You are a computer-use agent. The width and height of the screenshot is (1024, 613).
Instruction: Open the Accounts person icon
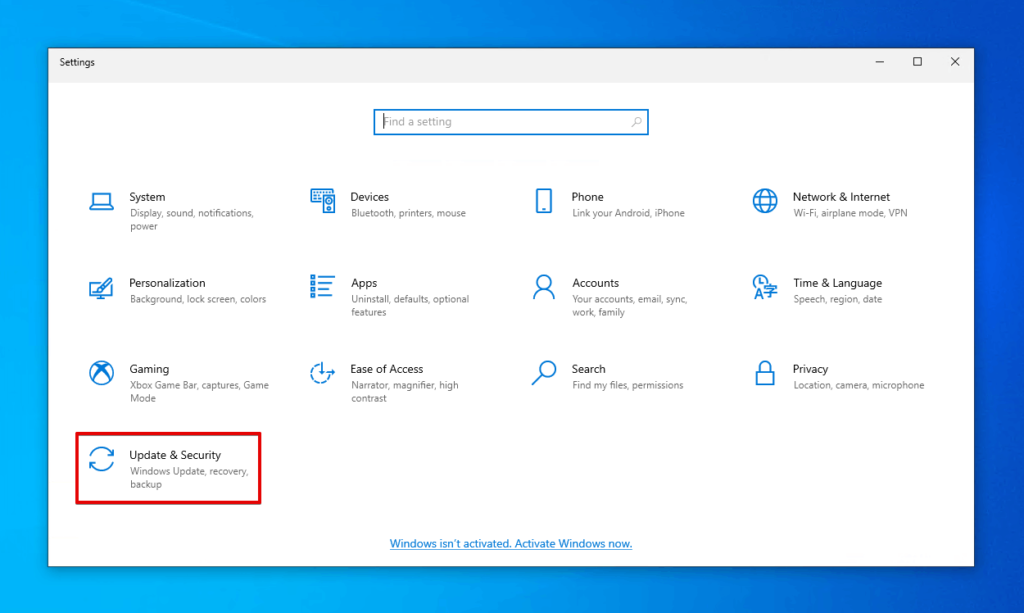pyautogui.click(x=543, y=287)
